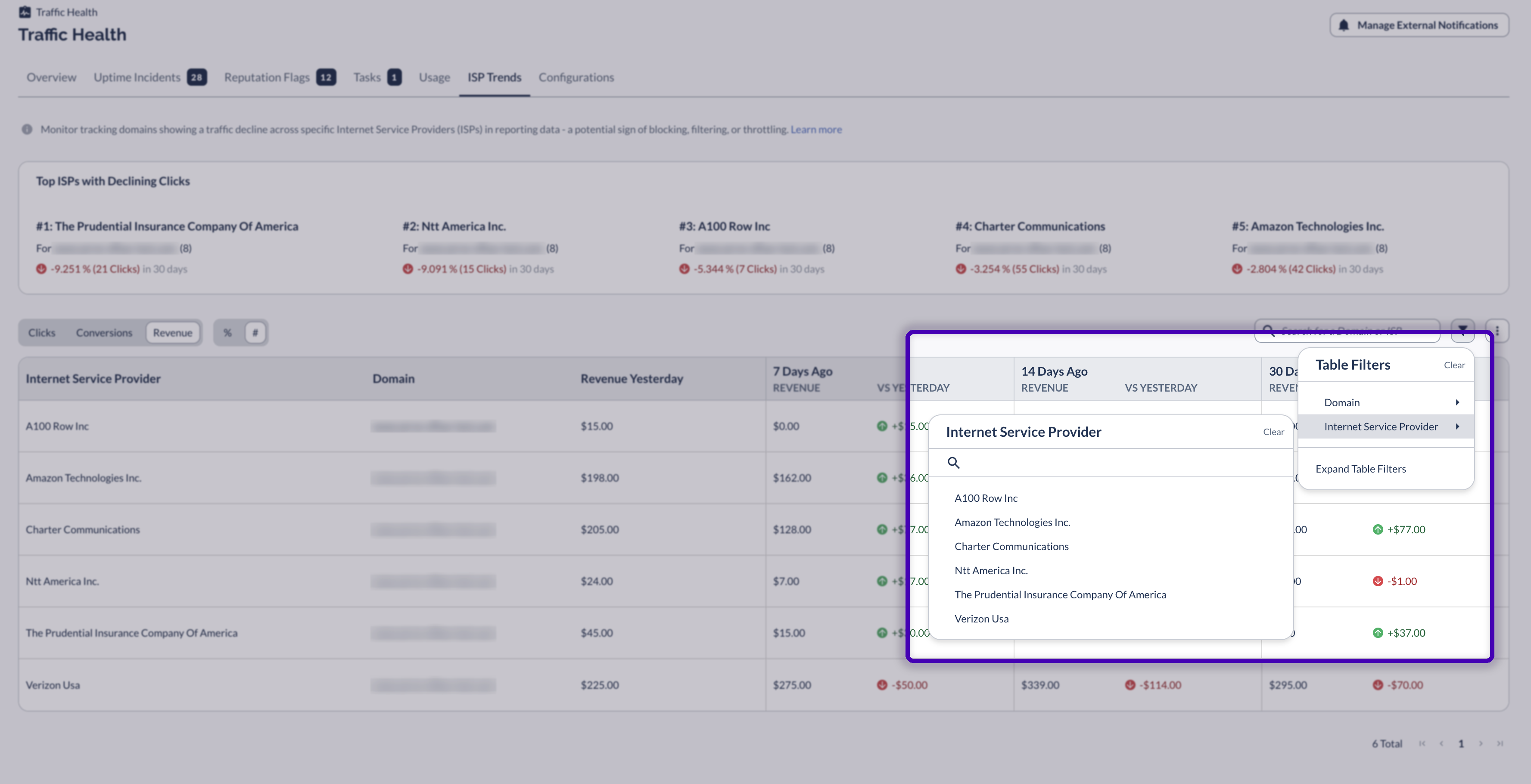
Task: Select A100 Row Inc in the ISP filter
Action: tap(986, 498)
